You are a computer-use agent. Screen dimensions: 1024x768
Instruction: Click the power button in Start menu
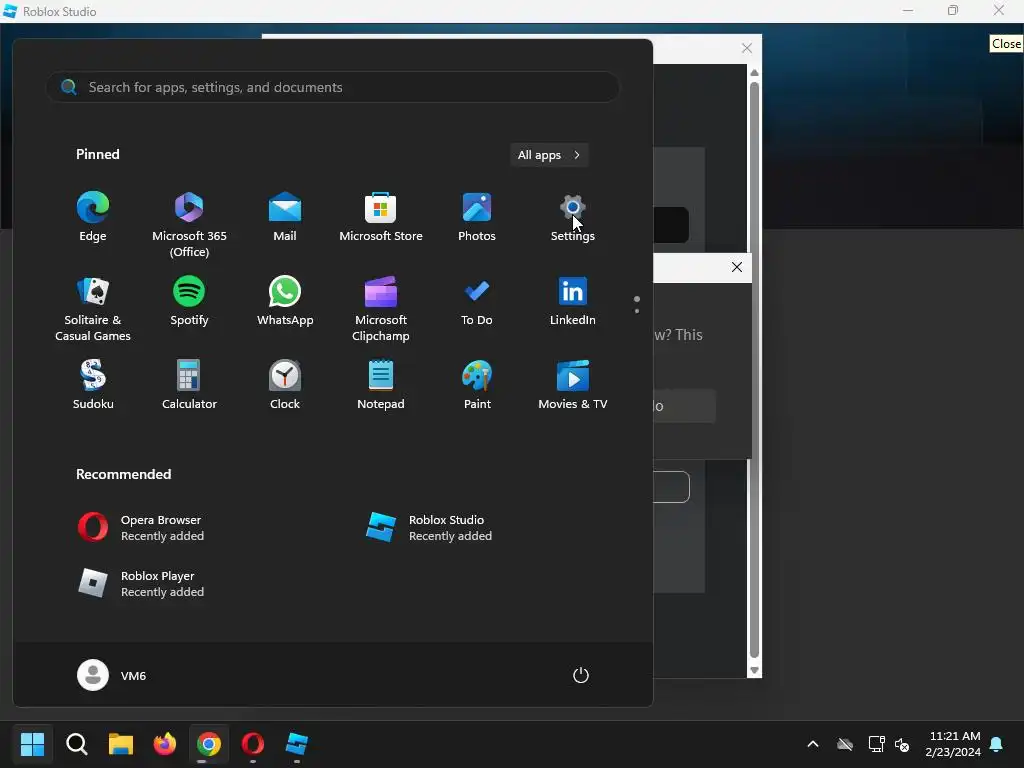pos(581,675)
